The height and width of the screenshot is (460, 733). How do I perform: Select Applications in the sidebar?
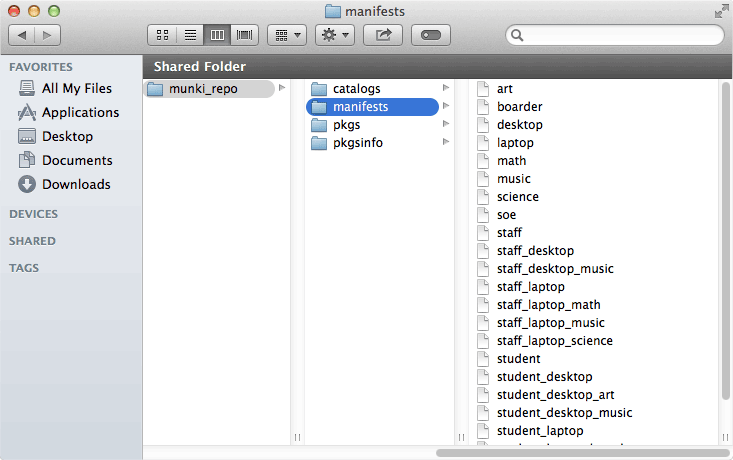pos(80,113)
